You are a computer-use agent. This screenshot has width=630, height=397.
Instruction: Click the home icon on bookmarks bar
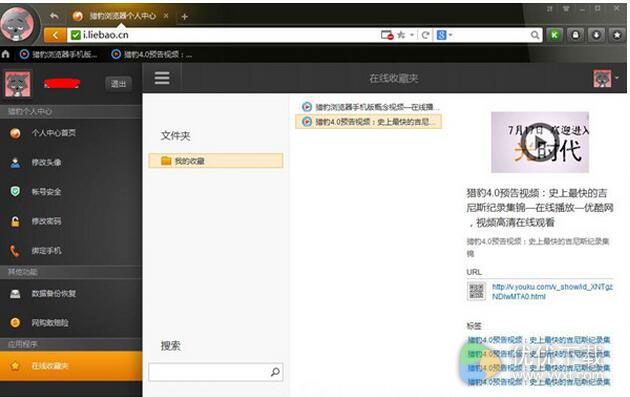[x=6, y=54]
